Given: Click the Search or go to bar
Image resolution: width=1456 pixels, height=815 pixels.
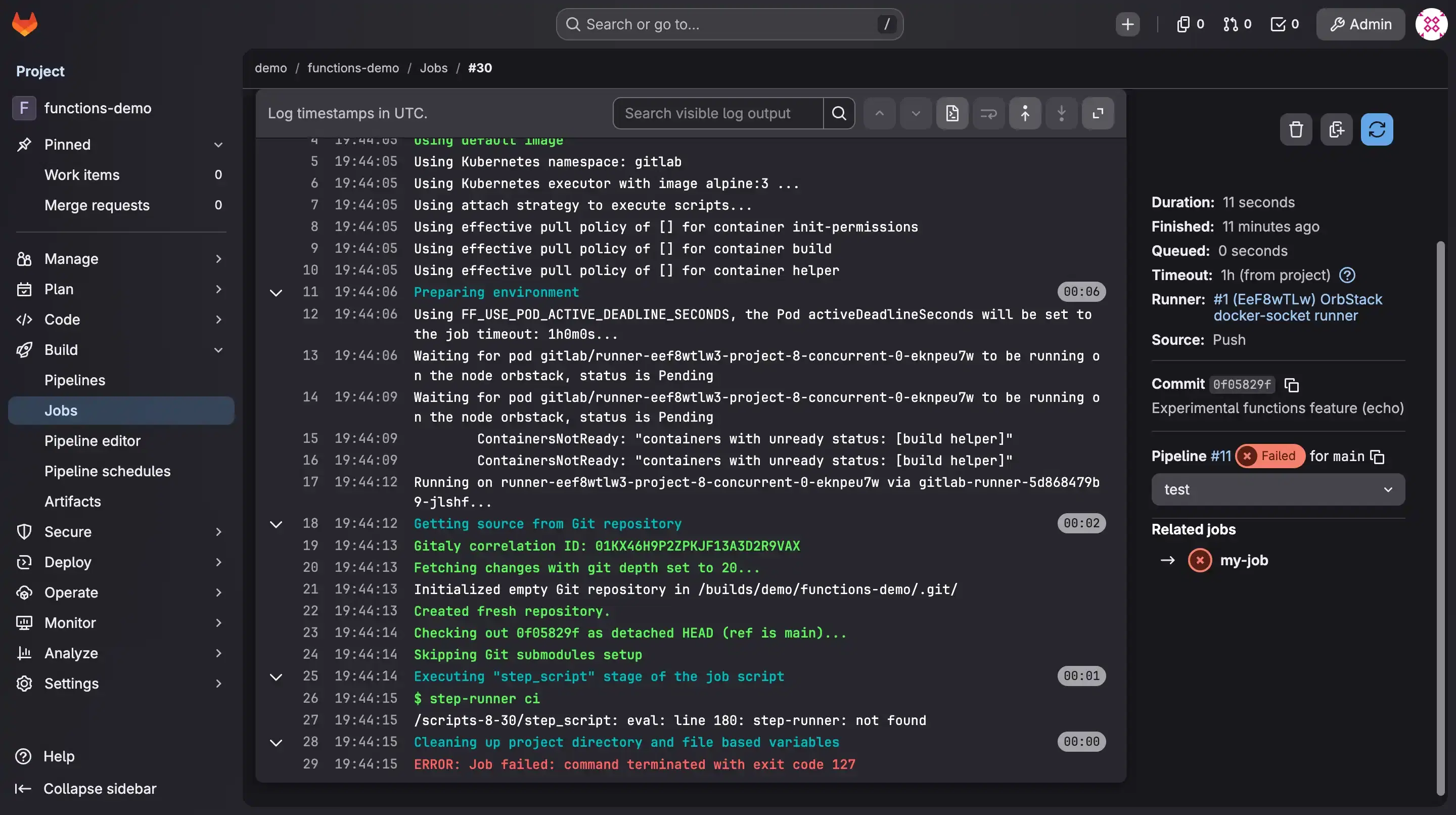Looking at the screenshot, I should (729, 24).
